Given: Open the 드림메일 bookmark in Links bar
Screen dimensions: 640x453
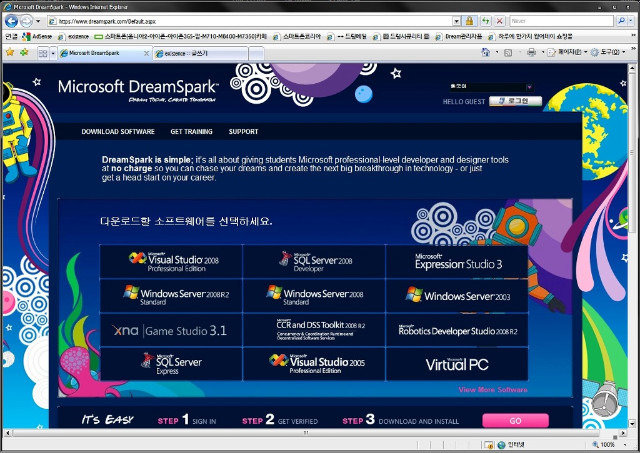Looking at the screenshot, I should tap(347, 37).
